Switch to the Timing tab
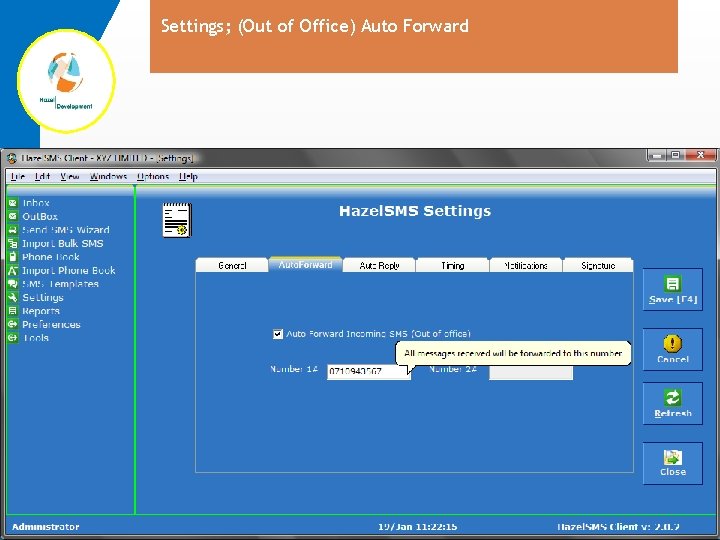 coord(452,265)
